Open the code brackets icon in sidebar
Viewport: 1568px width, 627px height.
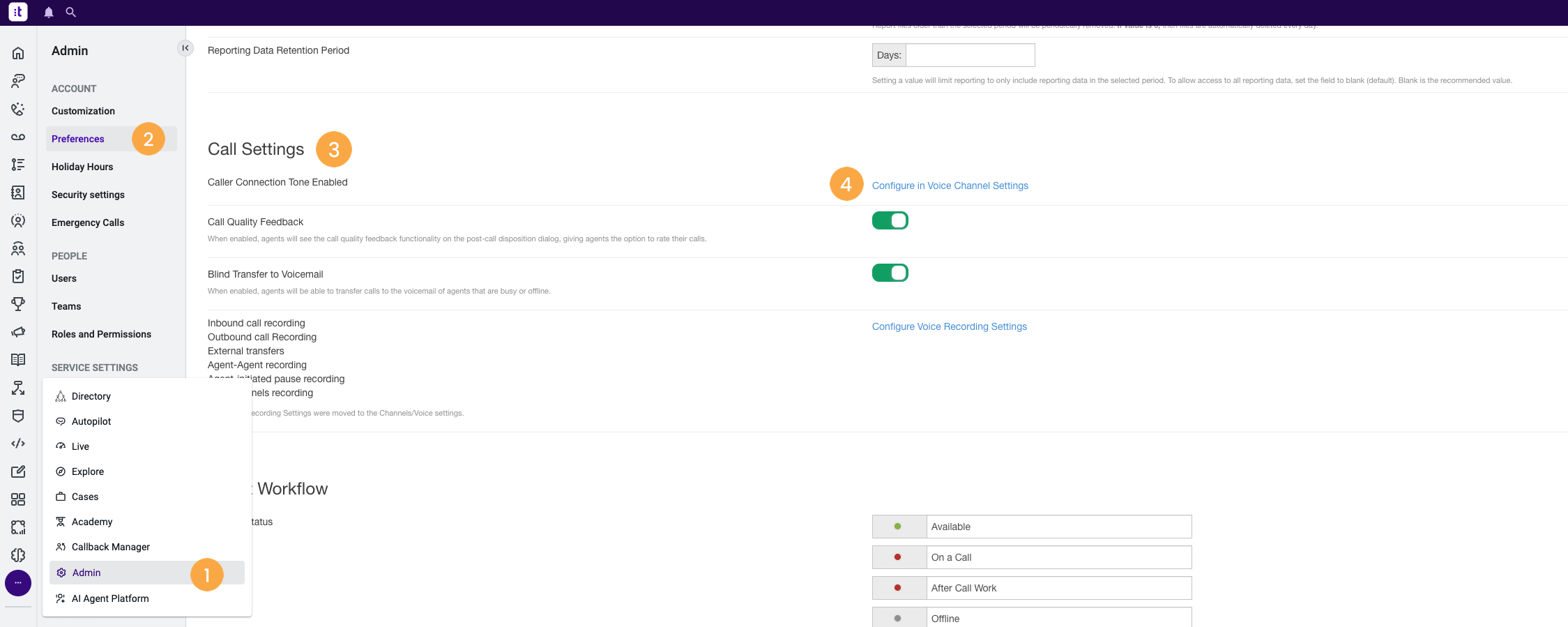[x=18, y=444]
